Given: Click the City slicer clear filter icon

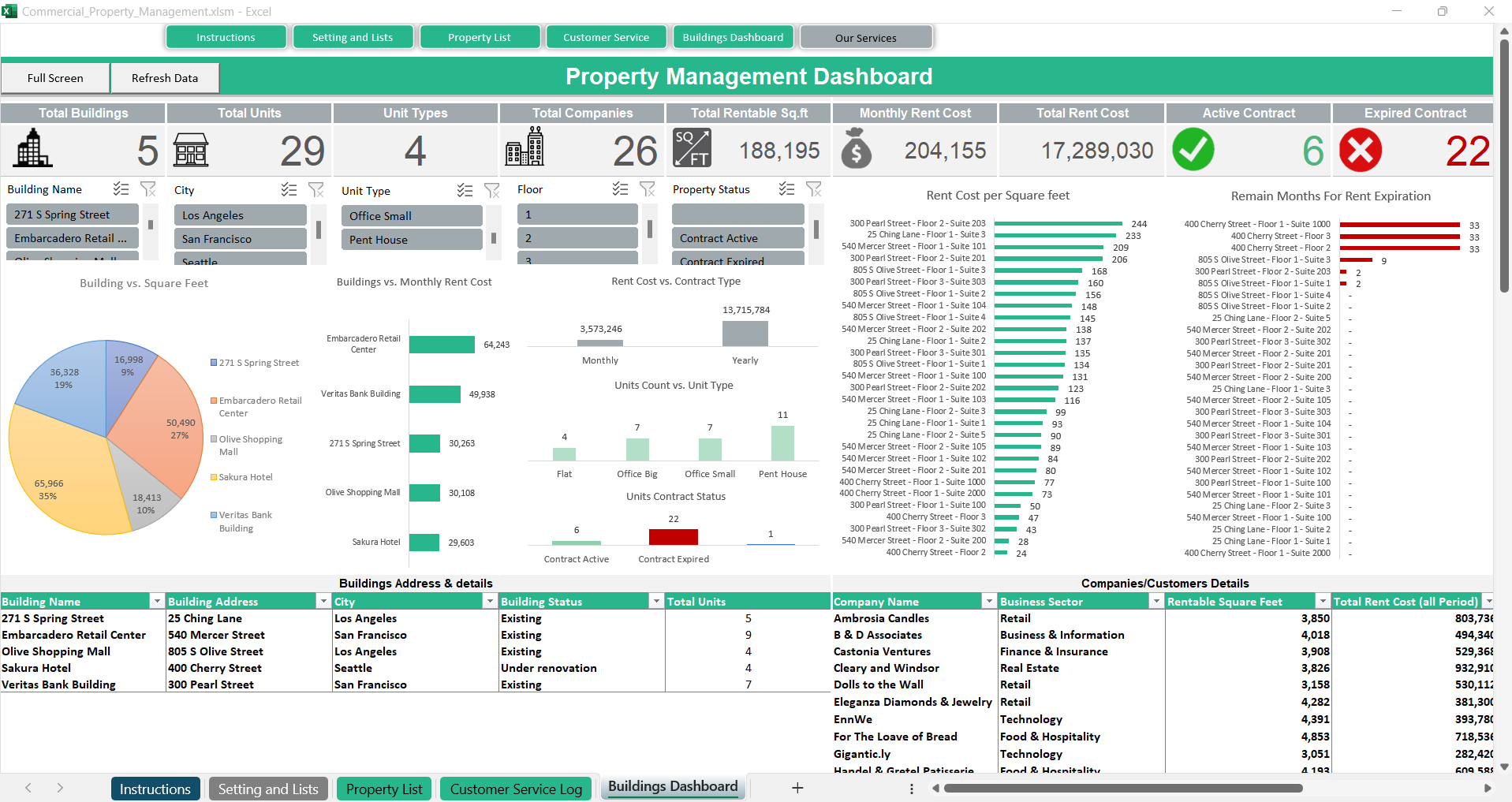Looking at the screenshot, I should (316, 190).
